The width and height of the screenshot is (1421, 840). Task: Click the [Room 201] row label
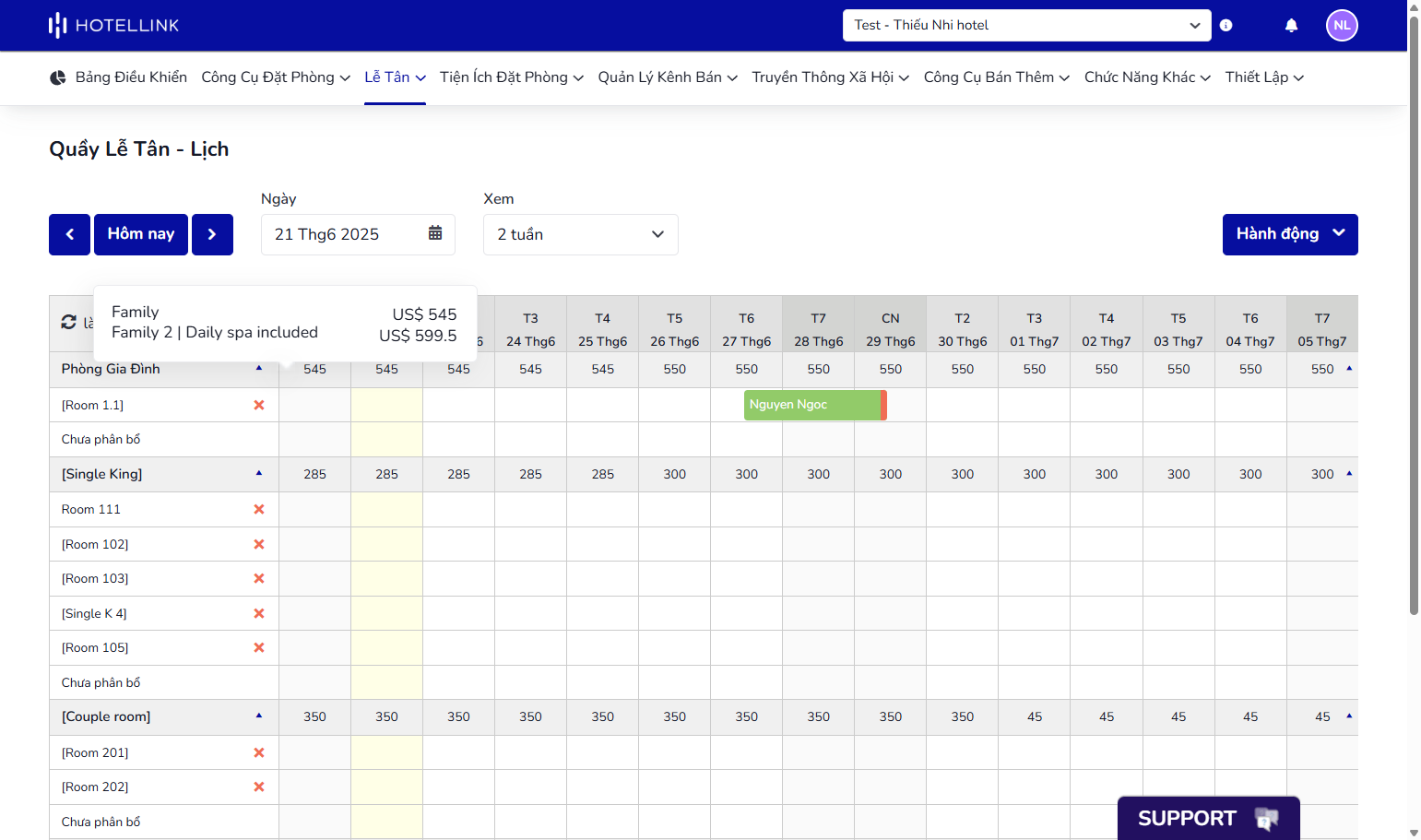click(95, 752)
